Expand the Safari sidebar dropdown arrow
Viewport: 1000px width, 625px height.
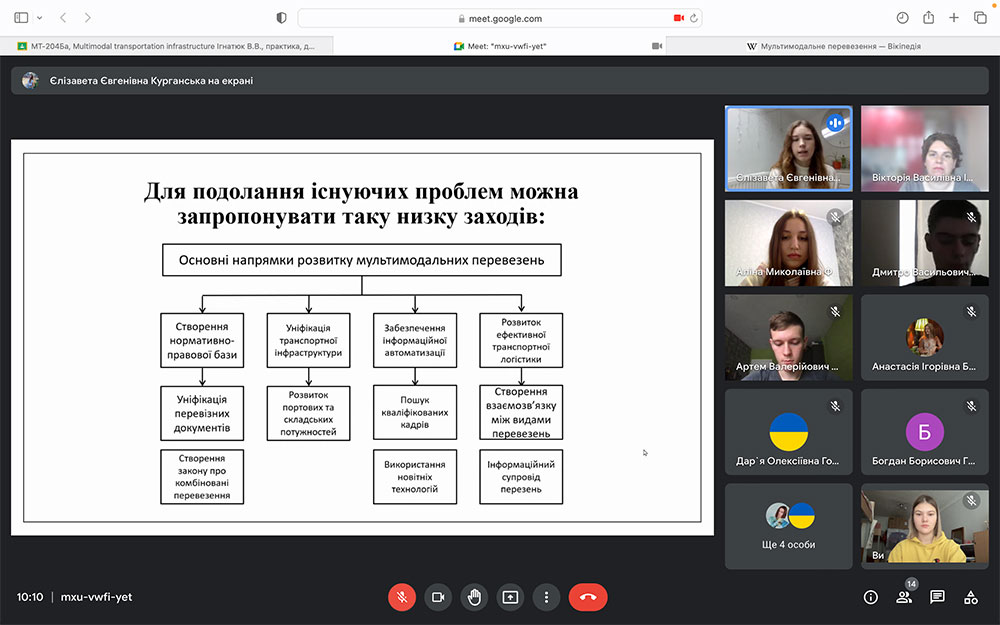click(39, 18)
